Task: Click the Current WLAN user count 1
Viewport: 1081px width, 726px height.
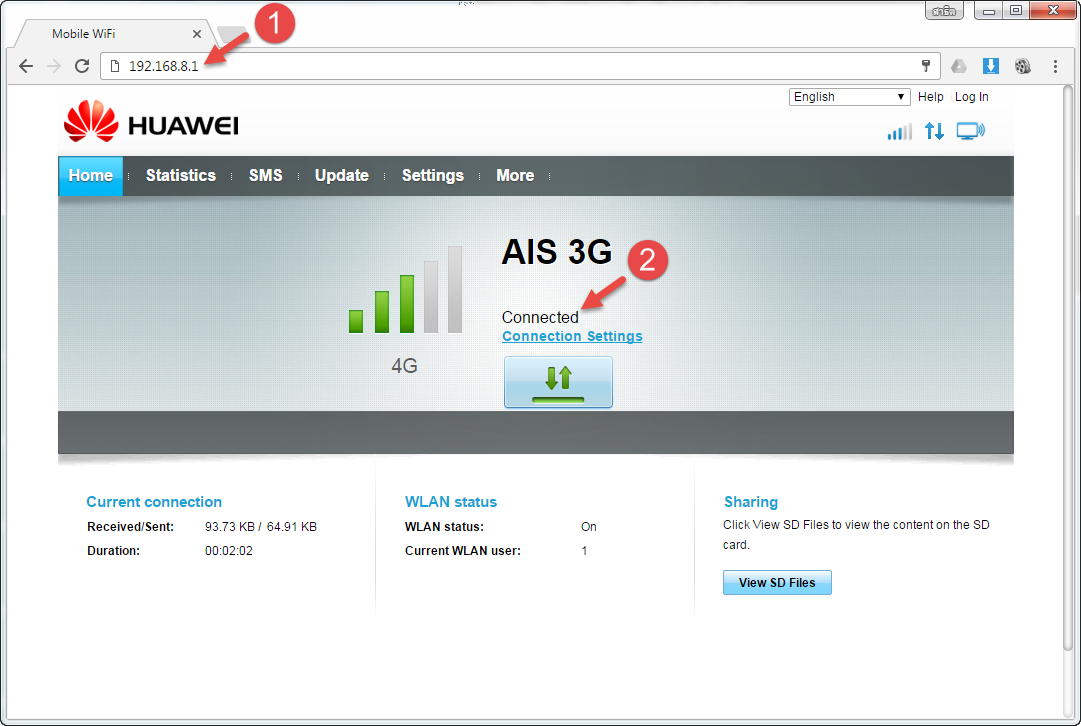Action: click(x=585, y=551)
